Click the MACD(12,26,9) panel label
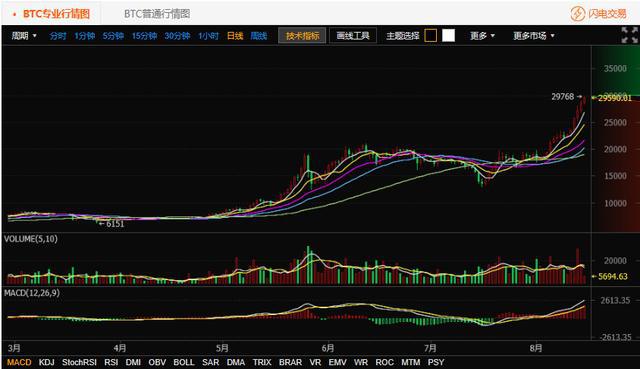Viewport: 640px width, 369px height. (x=32, y=293)
